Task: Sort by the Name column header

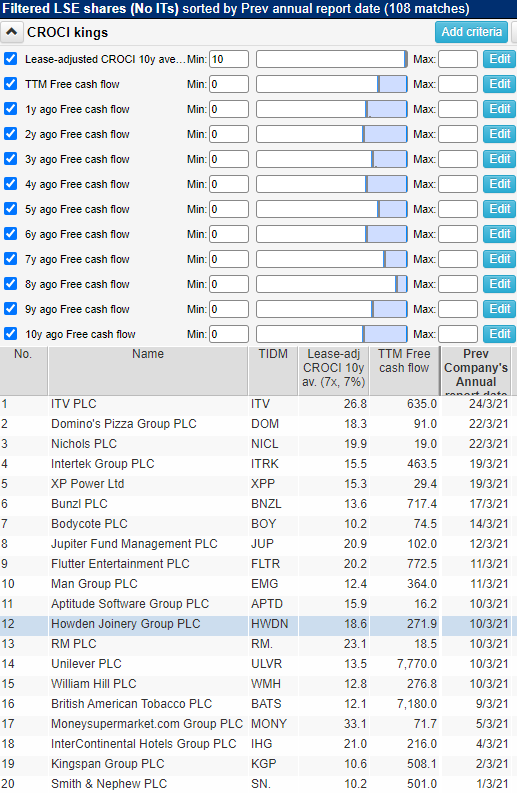Action: pyautogui.click(x=148, y=370)
